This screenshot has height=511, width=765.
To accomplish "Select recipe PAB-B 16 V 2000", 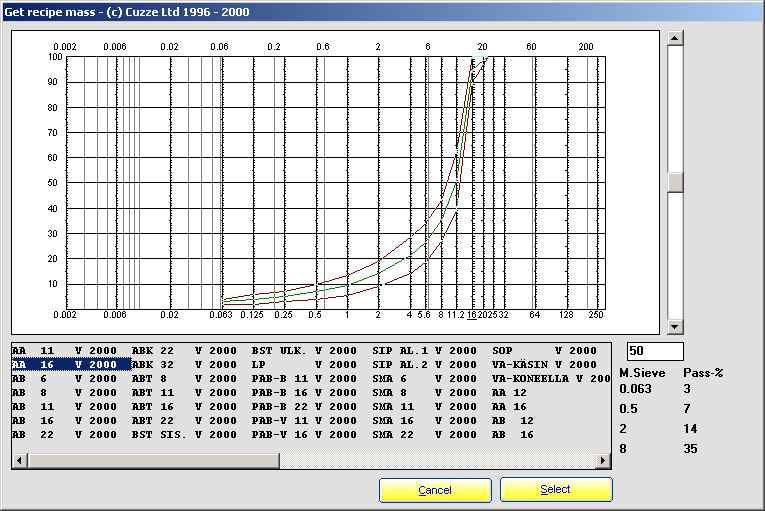I will point(304,393).
